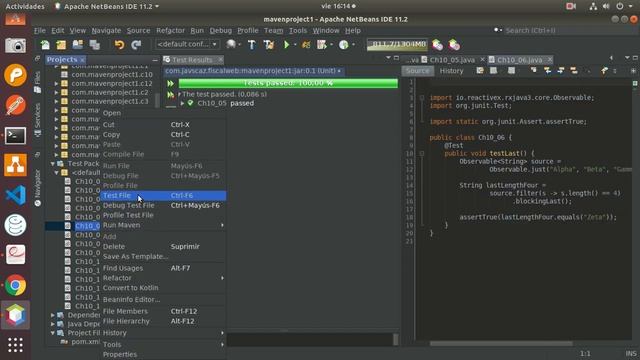Click clock showing vie 16:14
This screenshot has width=640, height=360.
tap(338, 7)
